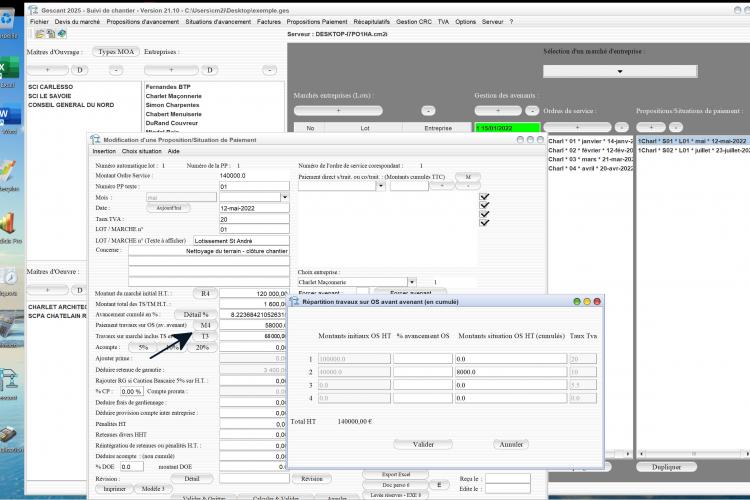Click the Taux TVA field containing 20

(254, 219)
